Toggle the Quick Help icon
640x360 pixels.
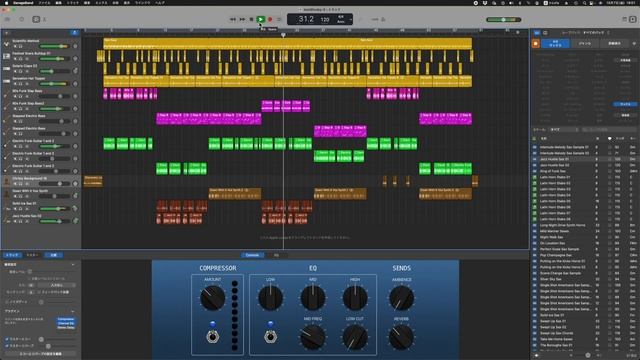coord(22,19)
